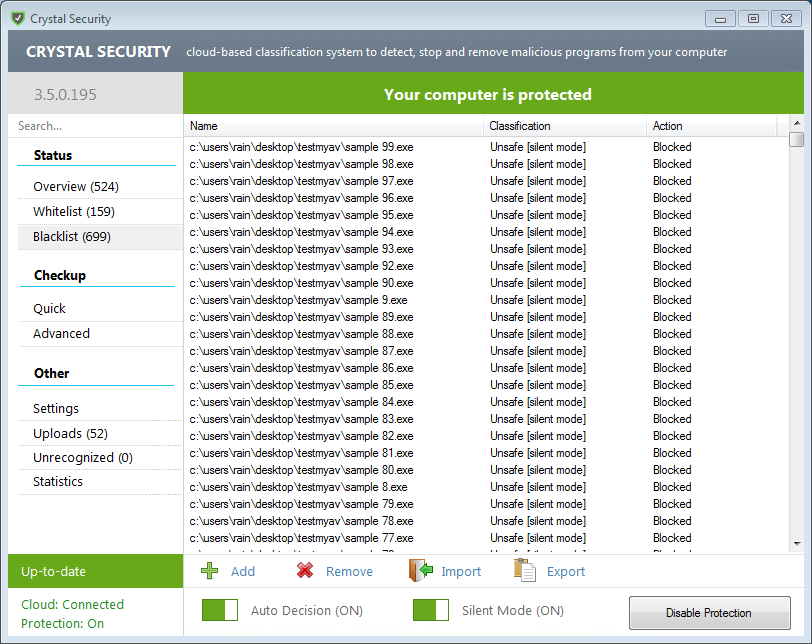Click the green plus Add icon

click(209, 571)
